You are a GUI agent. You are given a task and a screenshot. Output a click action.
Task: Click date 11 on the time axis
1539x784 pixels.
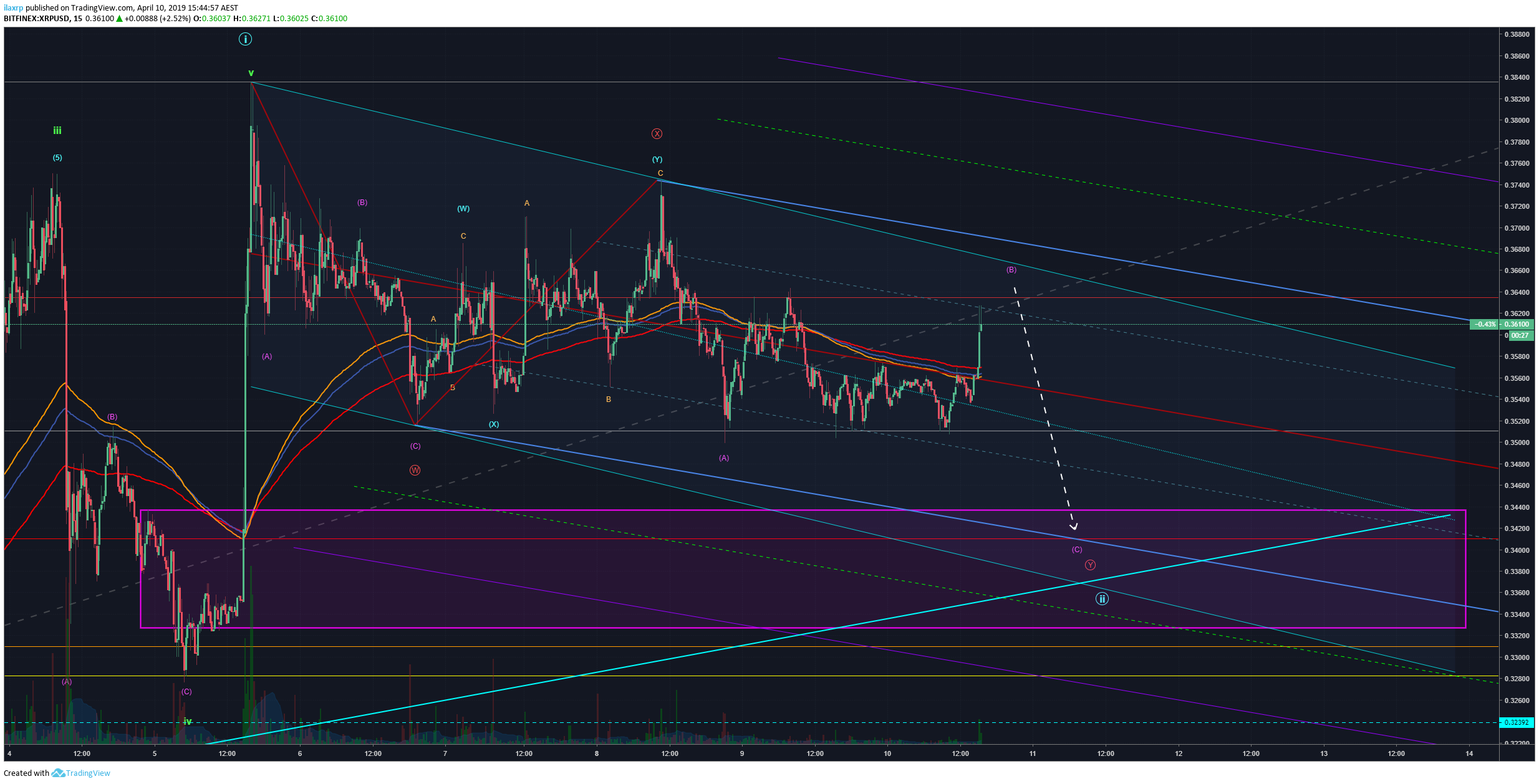(x=1033, y=753)
